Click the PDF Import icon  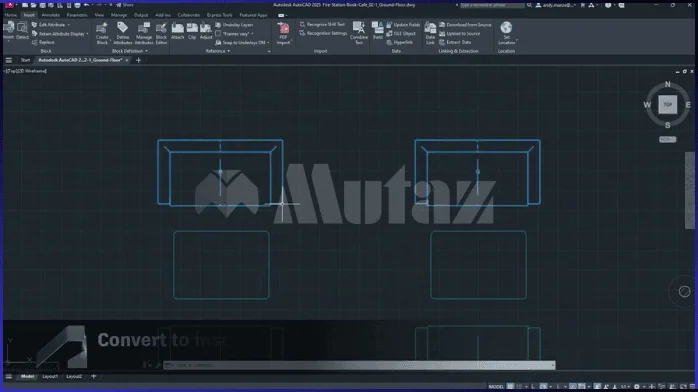(283, 33)
